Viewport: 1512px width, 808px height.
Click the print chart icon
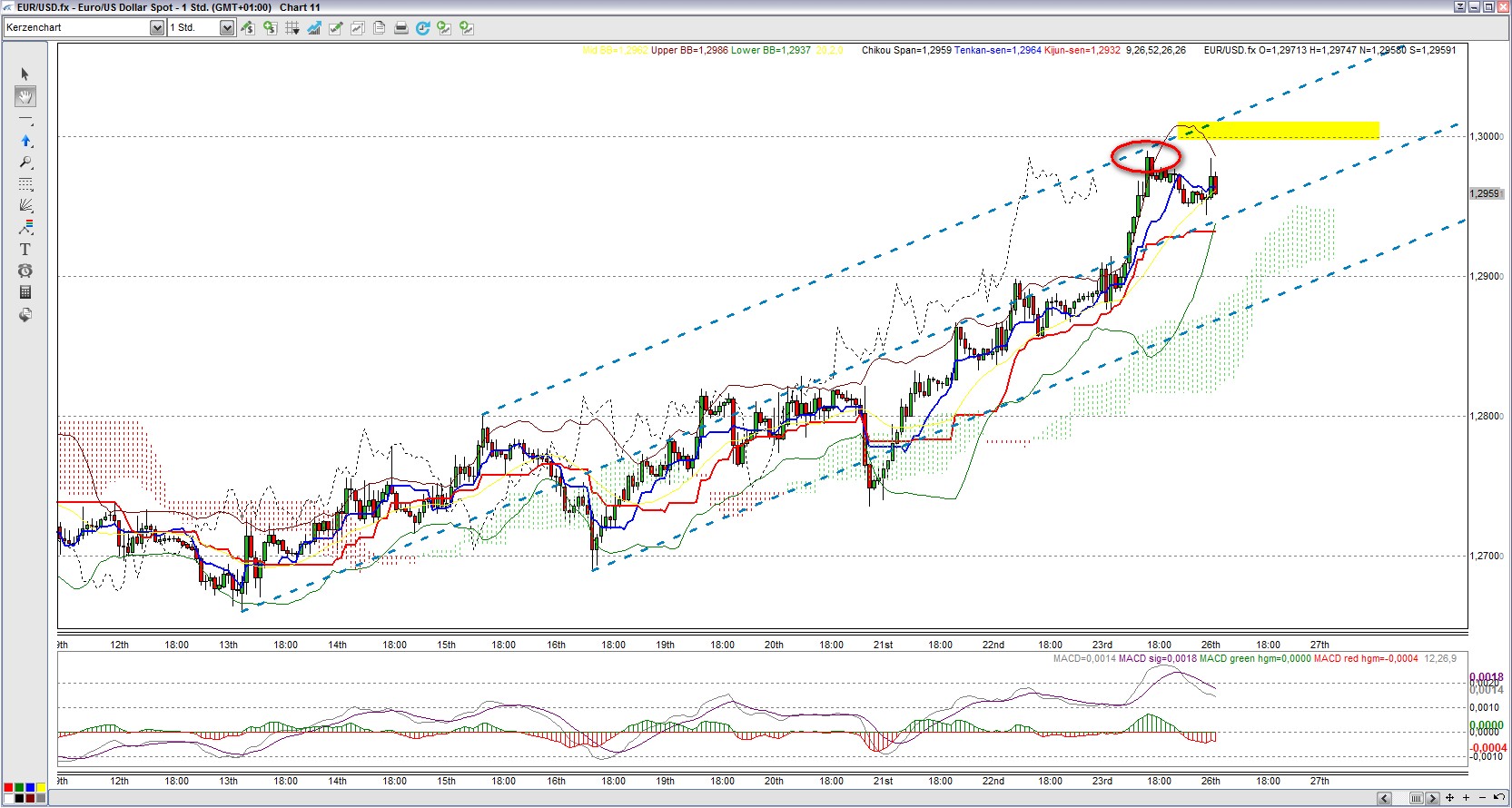tap(400, 28)
